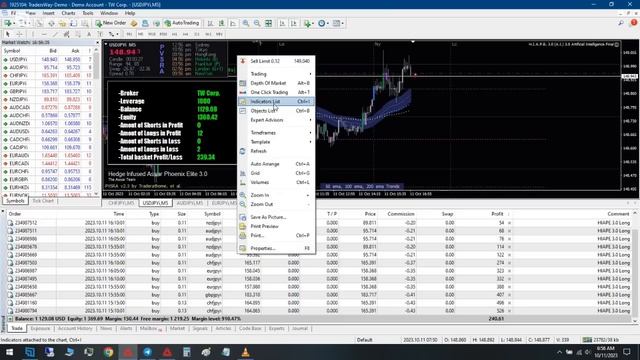The image size is (640, 360).
Task: Choose Refresh from context menu
Action: click(x=276, y=151)
